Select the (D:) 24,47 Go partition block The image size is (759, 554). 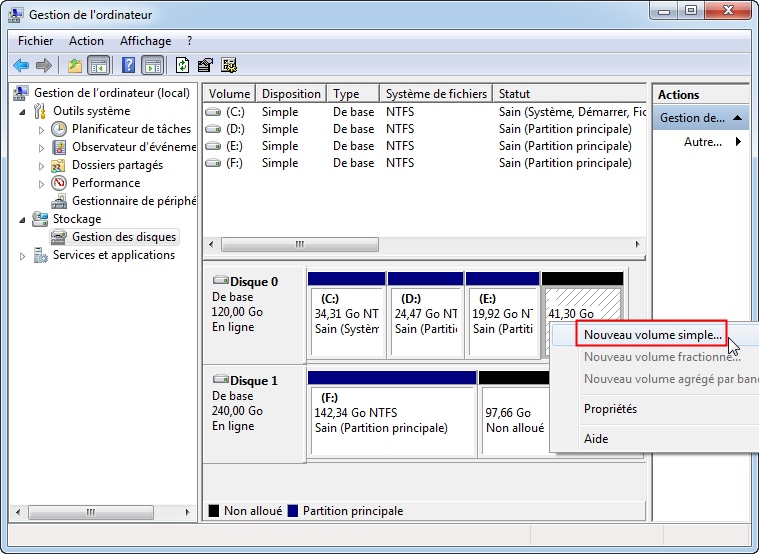point(425,322)
